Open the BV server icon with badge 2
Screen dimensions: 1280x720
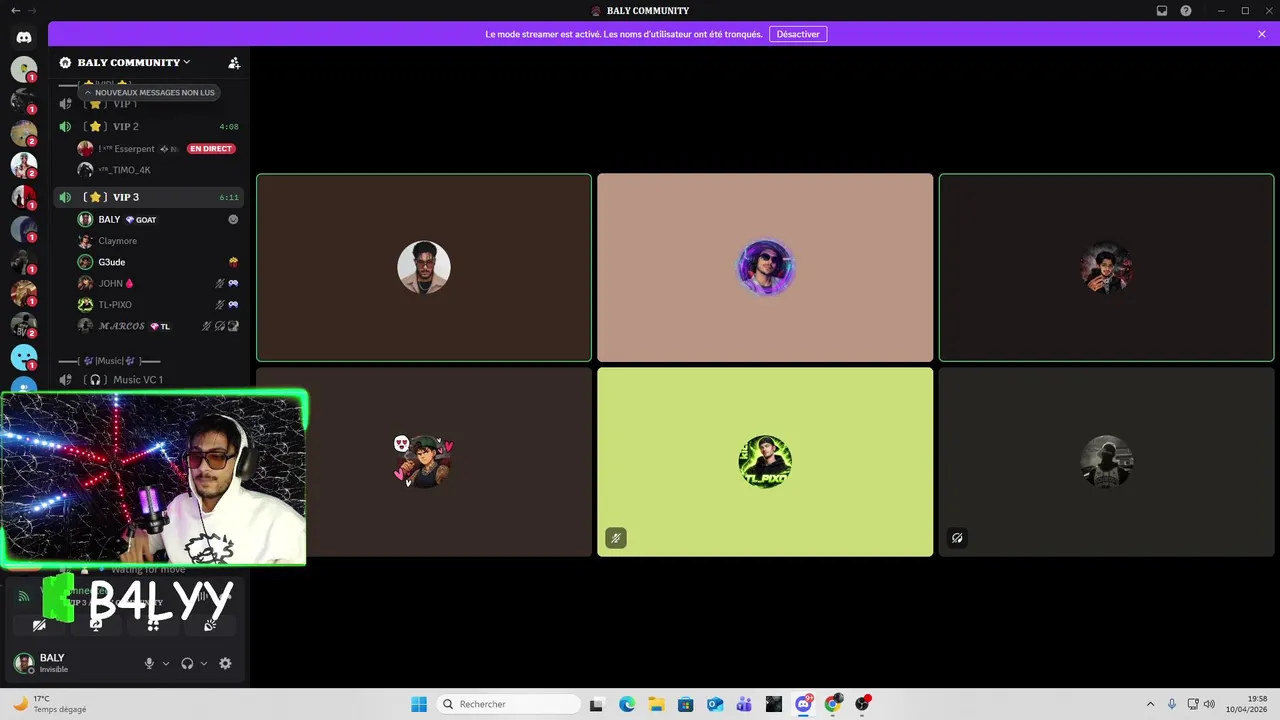pyautogui.click(x=24, y=325)
